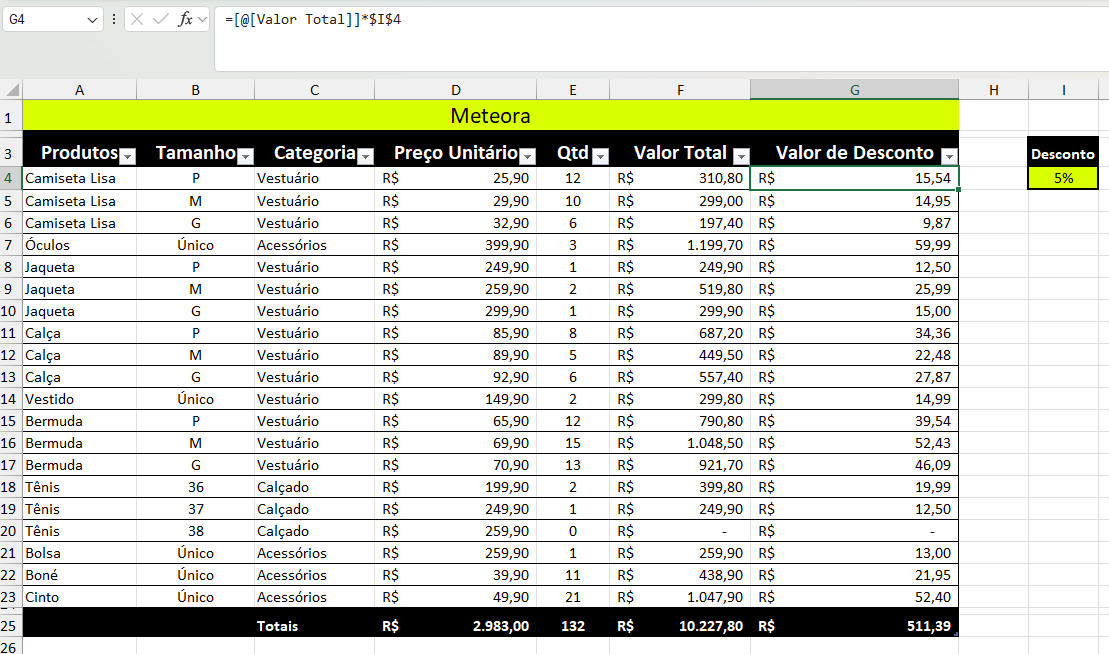Select column E header

pos(573,90)
